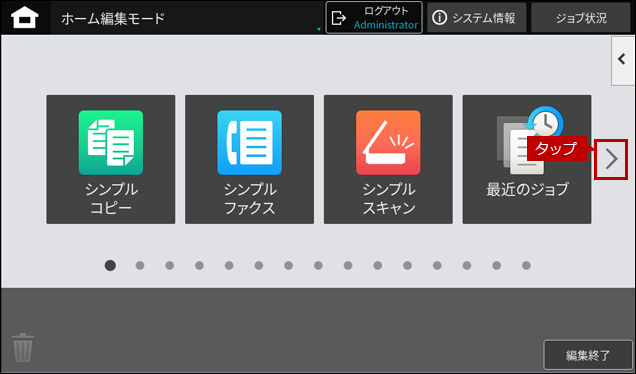Select the シンプルファクス blue fax icon
636x374 pixels.
pyautogui.click(x=249, y=142)
